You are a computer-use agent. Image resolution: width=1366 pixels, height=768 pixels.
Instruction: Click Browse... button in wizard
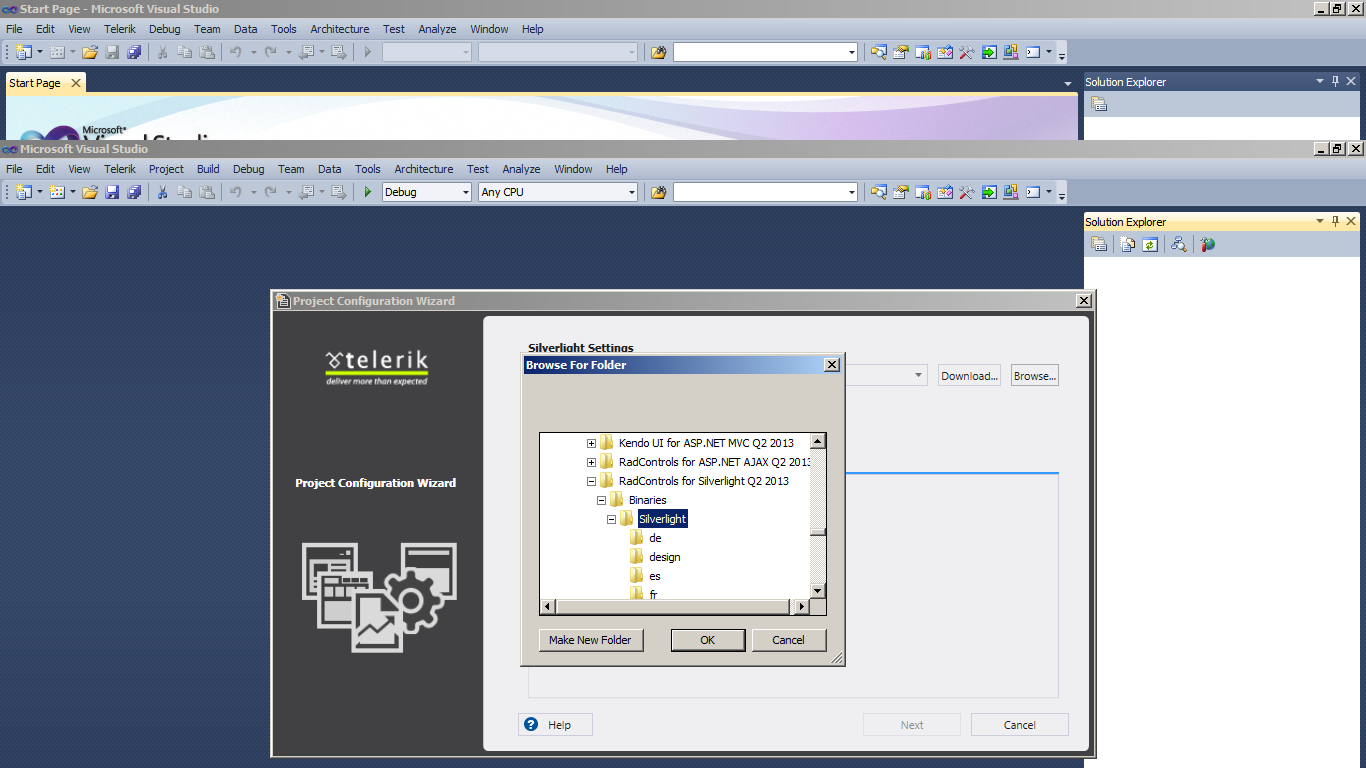pos(1034,376)
